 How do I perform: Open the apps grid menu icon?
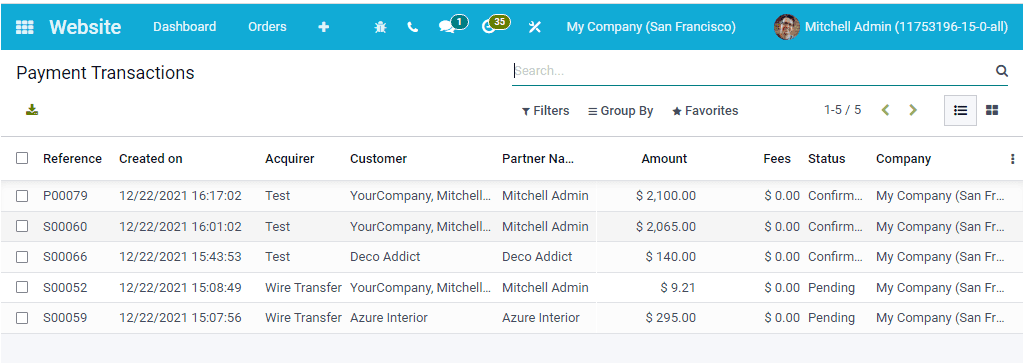(x=24, y=27)
